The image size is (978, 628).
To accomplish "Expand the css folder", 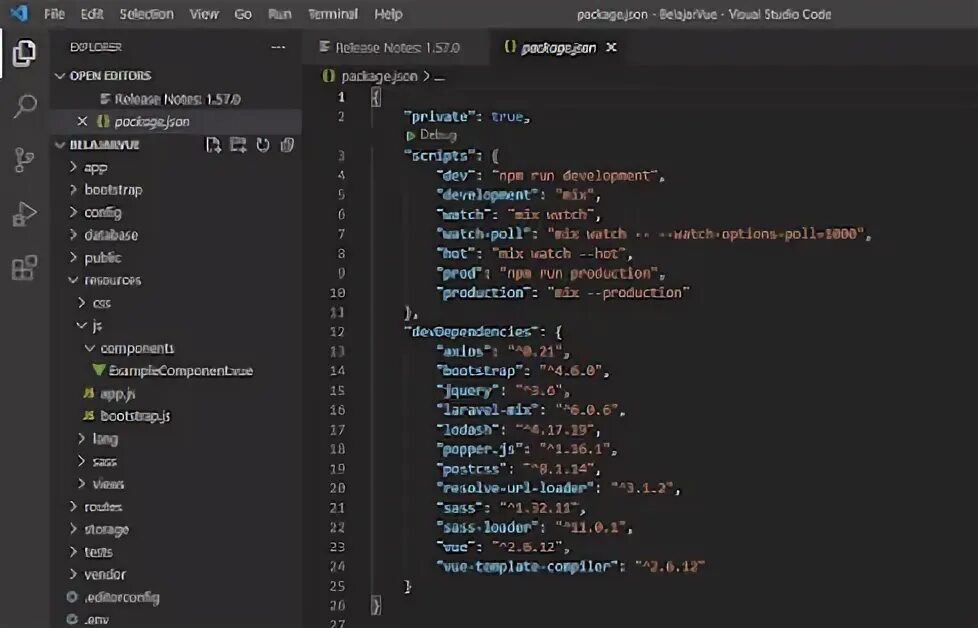I will pos(81,302).
